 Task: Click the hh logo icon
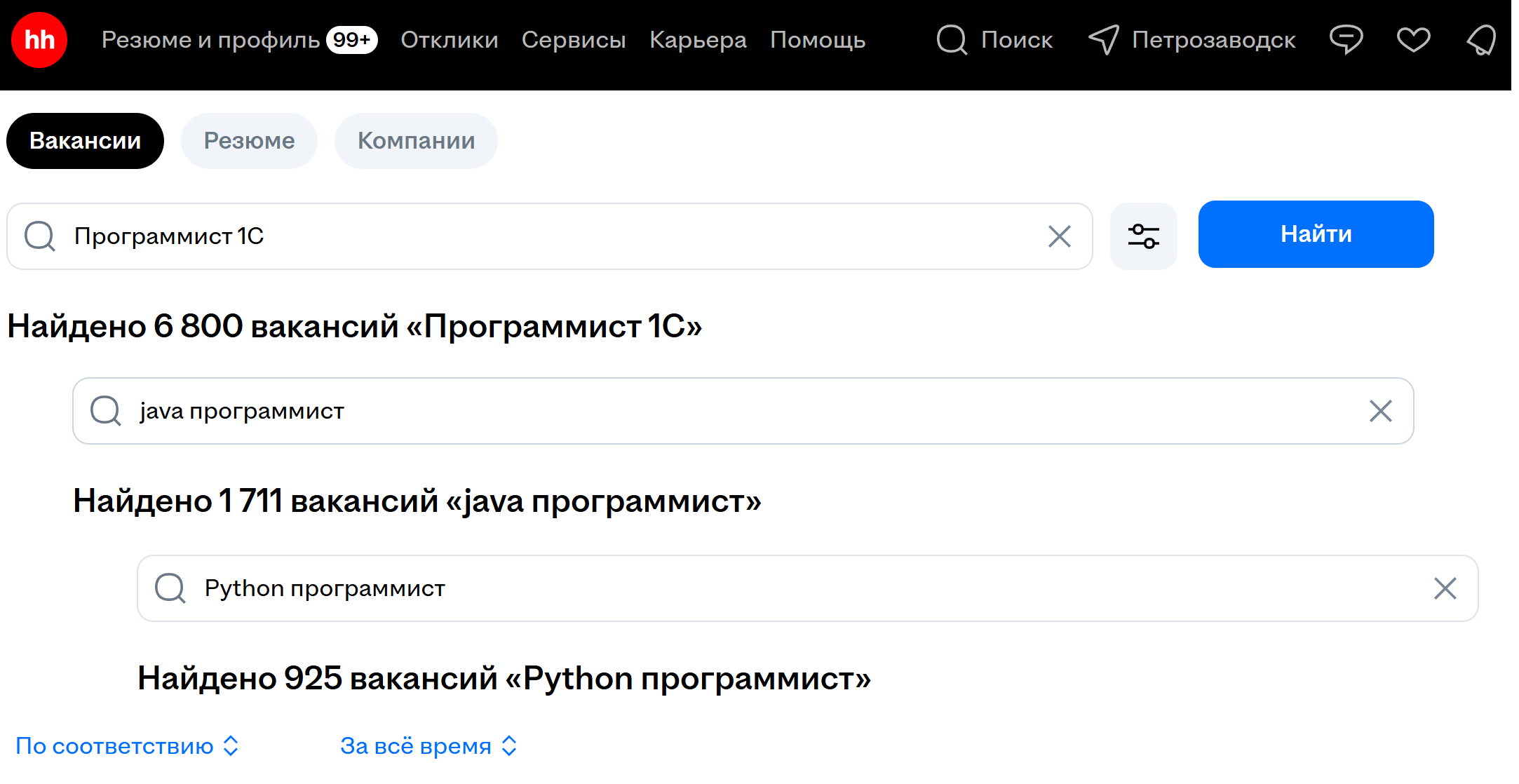pyautogui.click(x=39, y=40)
